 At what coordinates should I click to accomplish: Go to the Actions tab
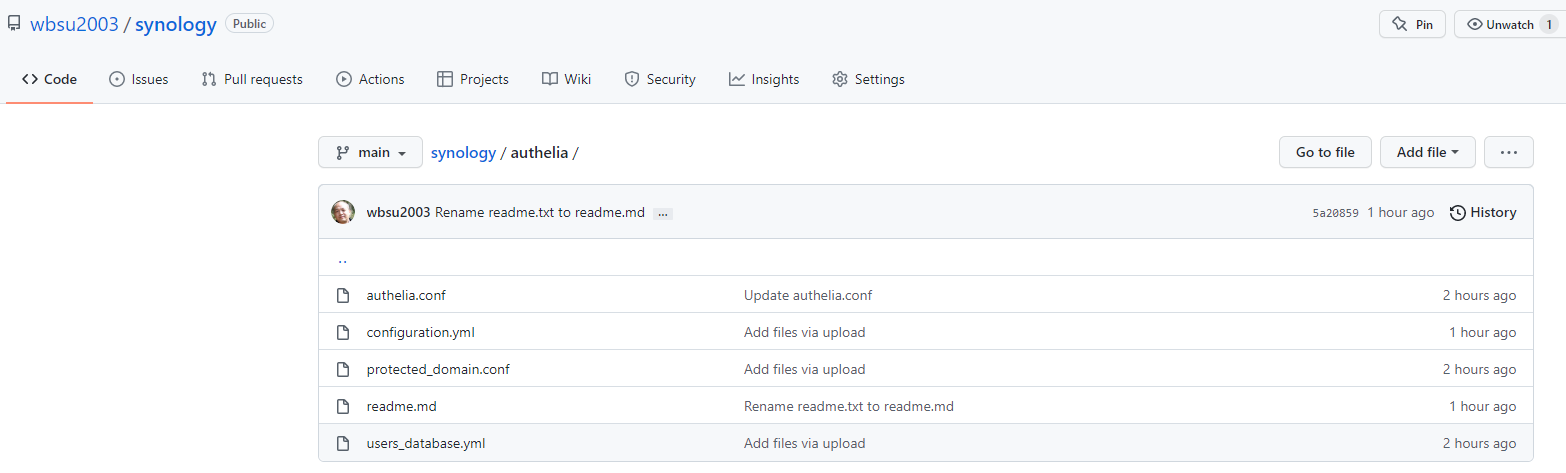(x=370, y=79)
